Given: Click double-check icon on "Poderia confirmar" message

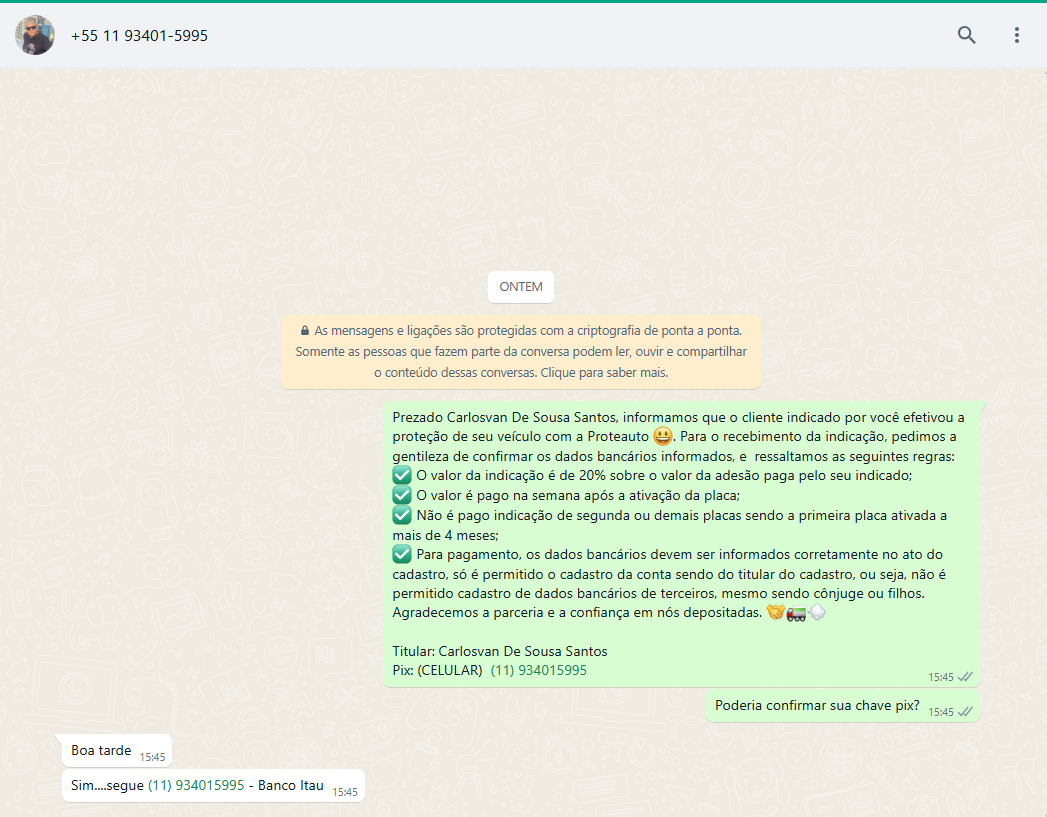Looking at the screenshot, I should (x=965, y=712).
